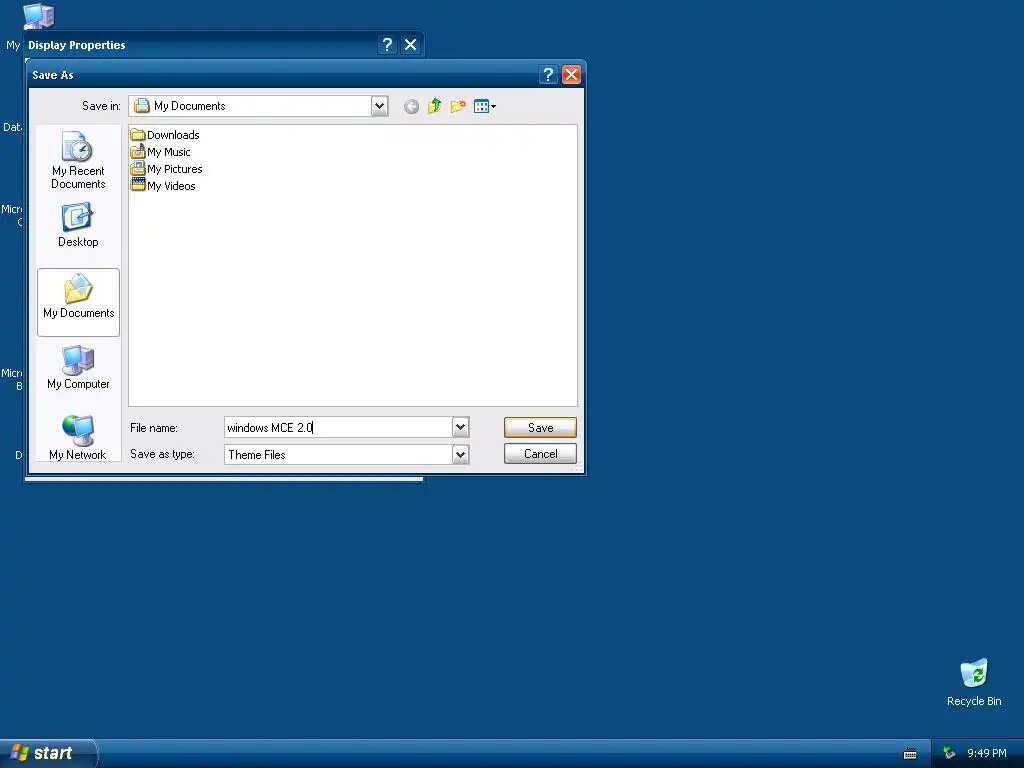The height and width of the screenshot is (768, 1024).
Task: Click the taskbar on-screen keyboard icon
Action: [x=910, y=754]
